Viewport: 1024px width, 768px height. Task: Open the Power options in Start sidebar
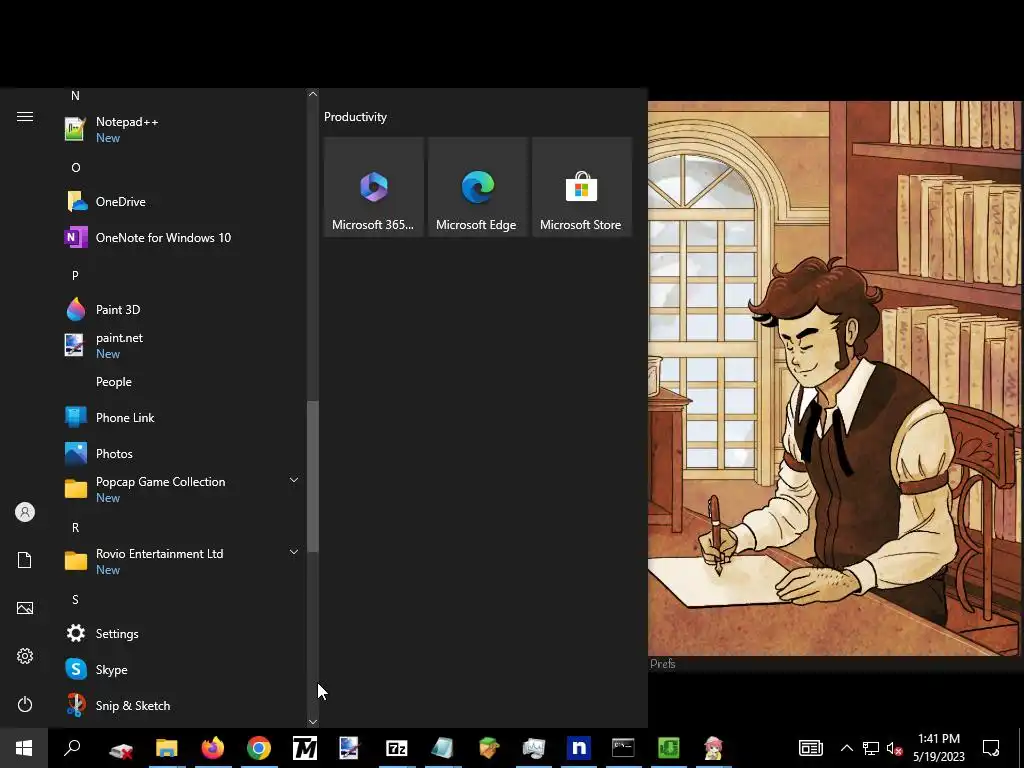(25, 704)
